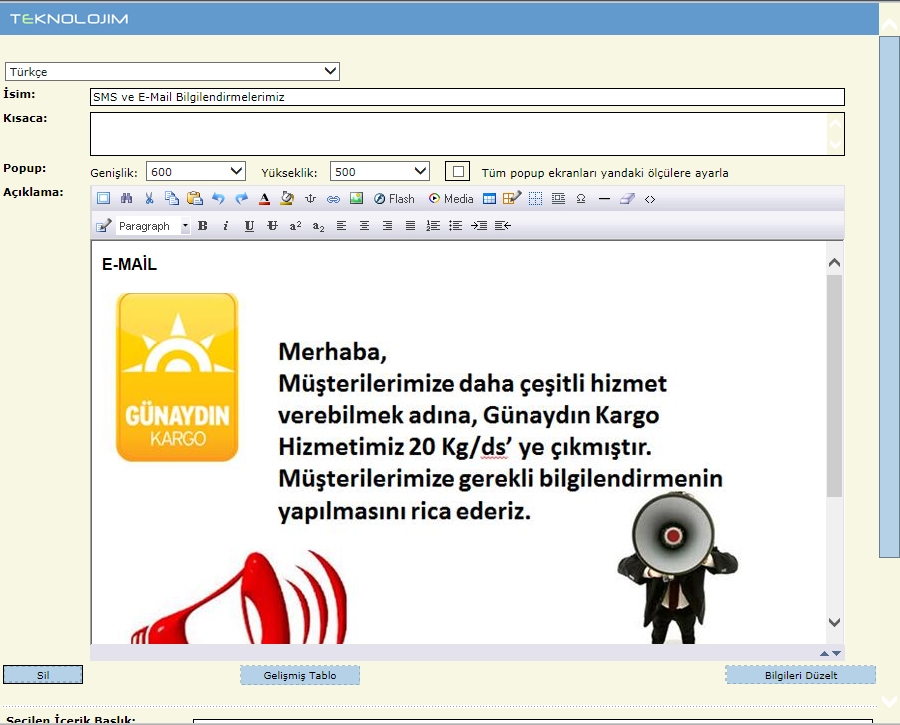Toggle bold formatting
The width and height of the screenshot is (900, 725).
[203, 226]
